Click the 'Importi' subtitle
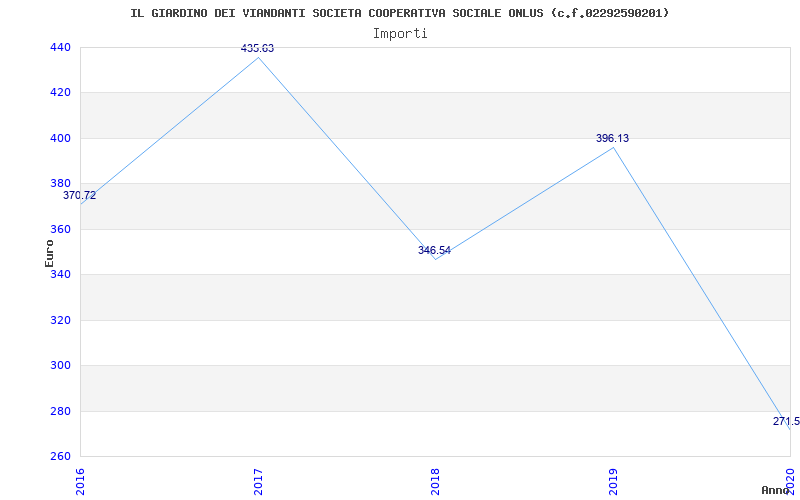The image size is (800, 500). (400, 34)
